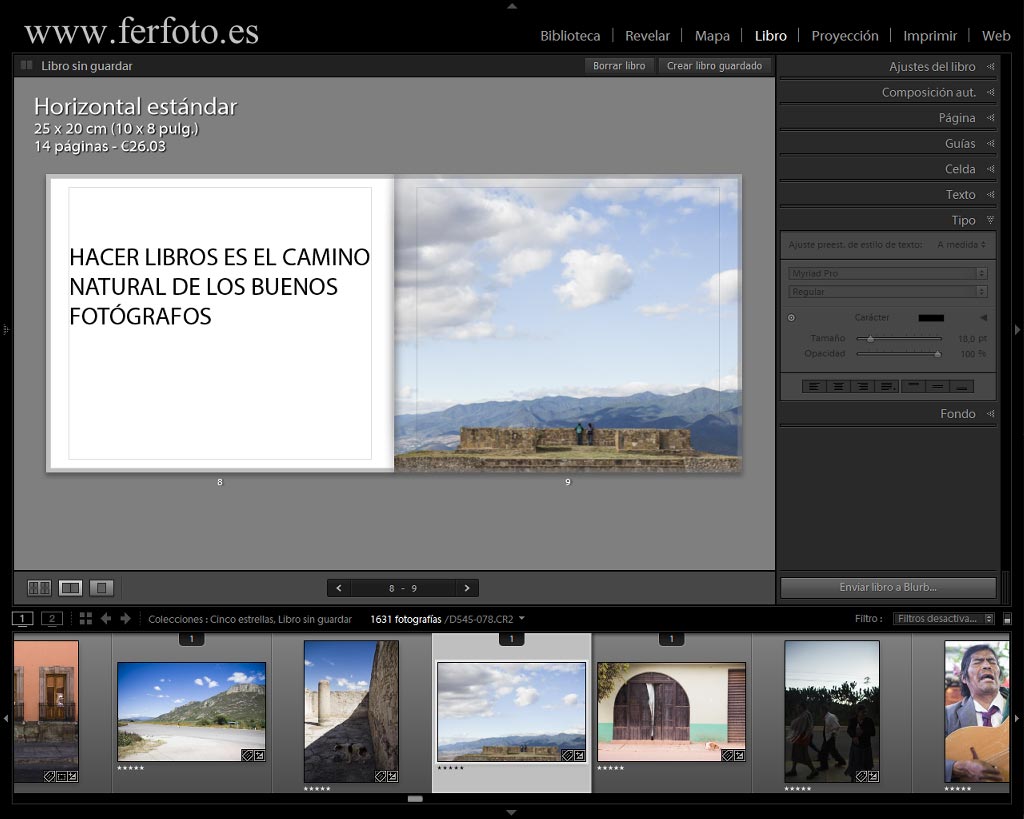Screen dimensions: 1024x819
Task: Go to next spread
Action: tap(466, 588)
